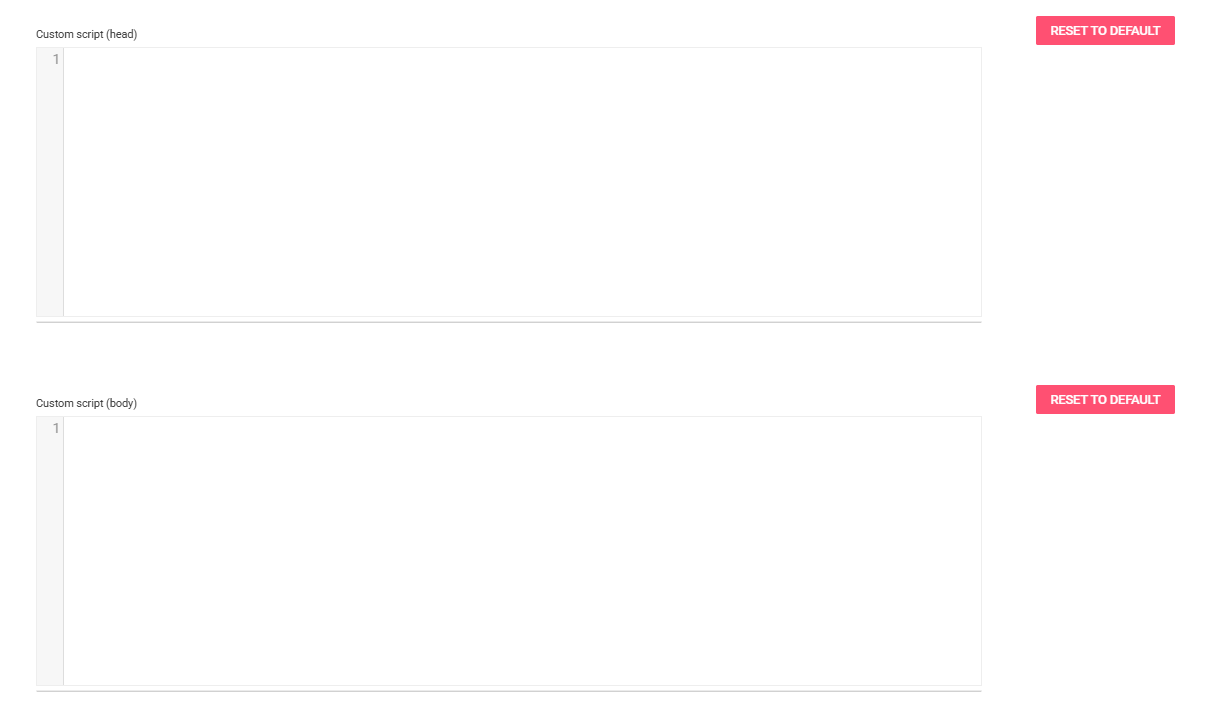Reset the head custom script to default
Viewport: 1220px width, 705px height.
point(1105,31)
